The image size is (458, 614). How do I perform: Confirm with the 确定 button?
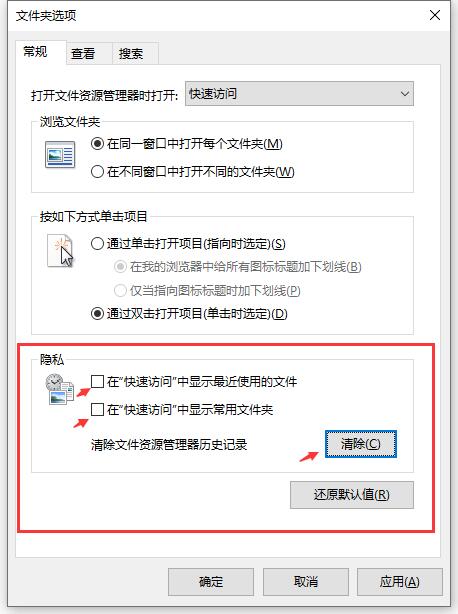click(211, 582)
